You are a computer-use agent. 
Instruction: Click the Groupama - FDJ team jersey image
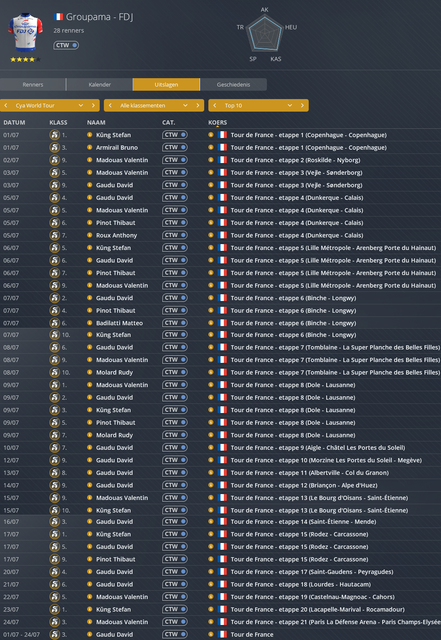tap(25, 32)
